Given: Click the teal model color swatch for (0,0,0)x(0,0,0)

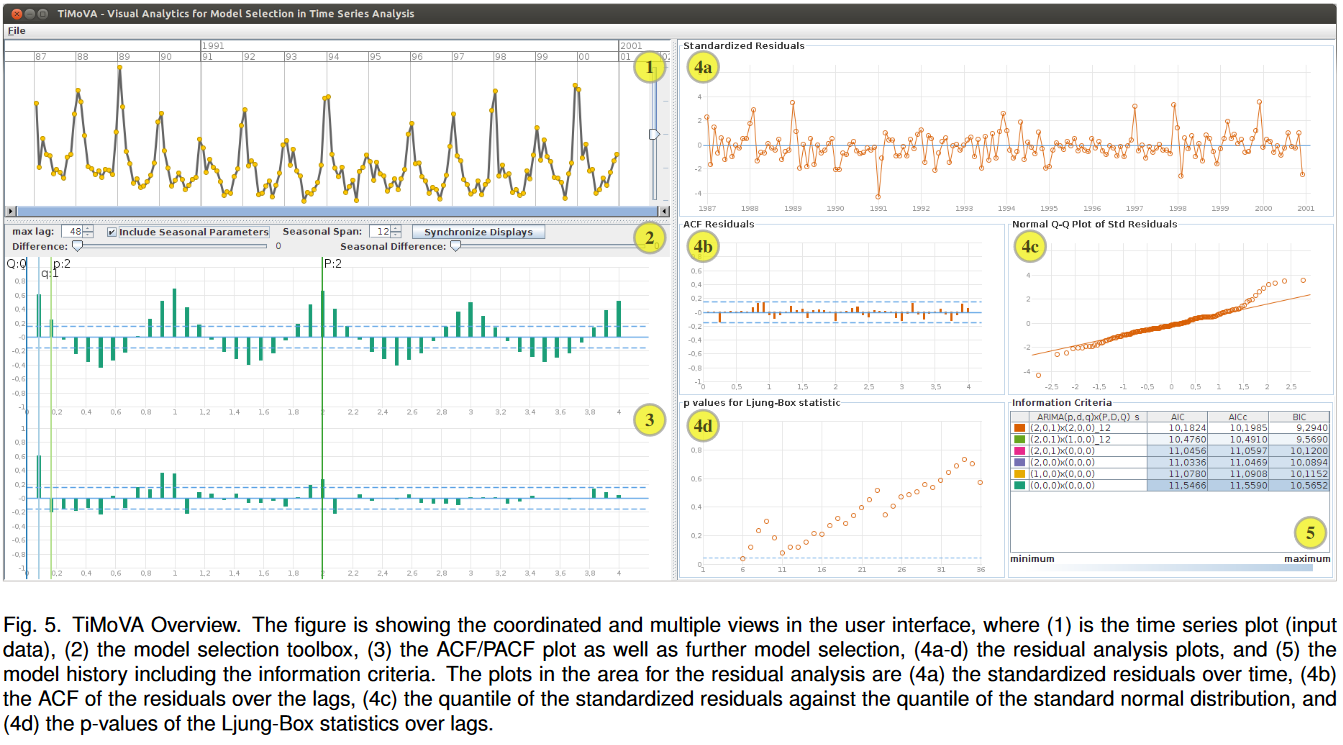Looking at the screenshot, I should 1019,485.
